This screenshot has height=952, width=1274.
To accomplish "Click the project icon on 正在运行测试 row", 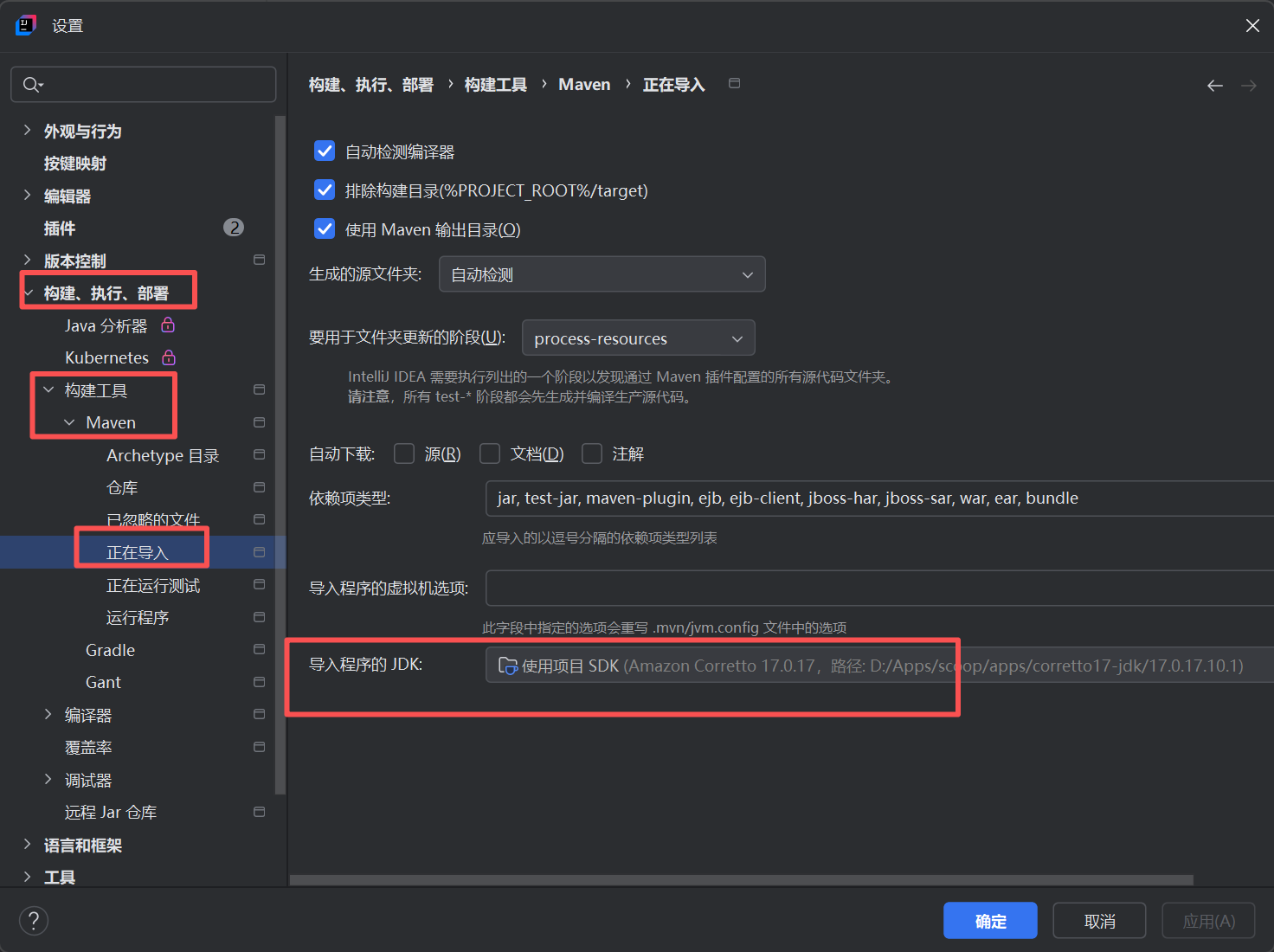I will pyautogui.click(x=259, y=584).
